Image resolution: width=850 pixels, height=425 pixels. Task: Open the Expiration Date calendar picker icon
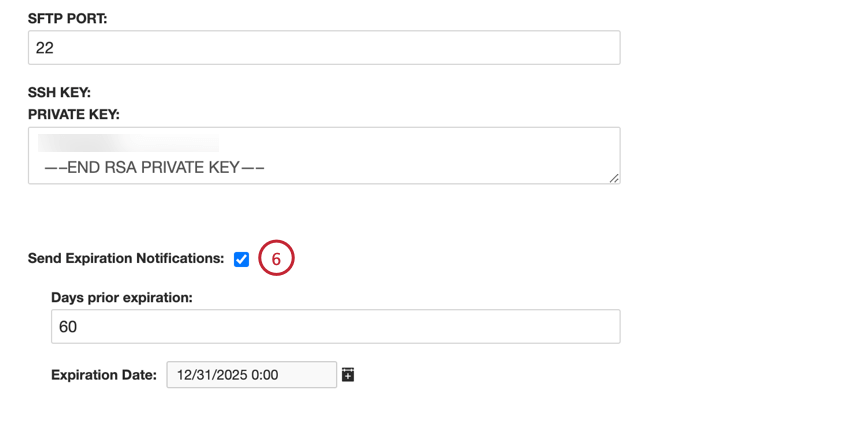coord(348,375)
